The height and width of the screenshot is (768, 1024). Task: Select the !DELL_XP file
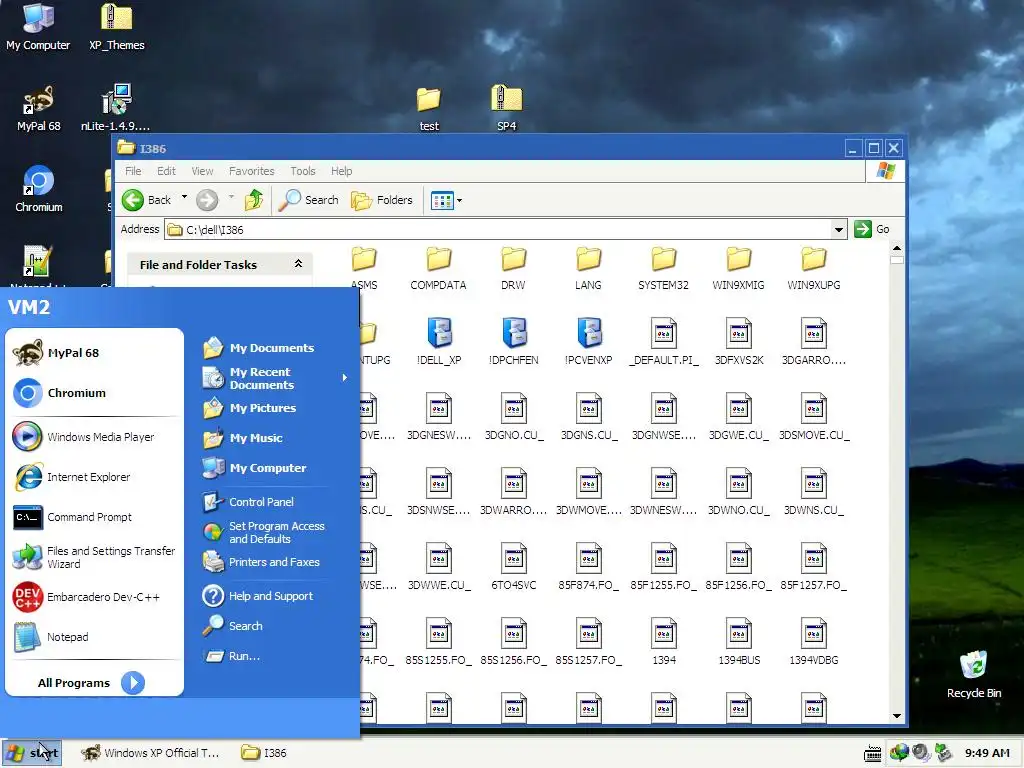tap(439, 342)
